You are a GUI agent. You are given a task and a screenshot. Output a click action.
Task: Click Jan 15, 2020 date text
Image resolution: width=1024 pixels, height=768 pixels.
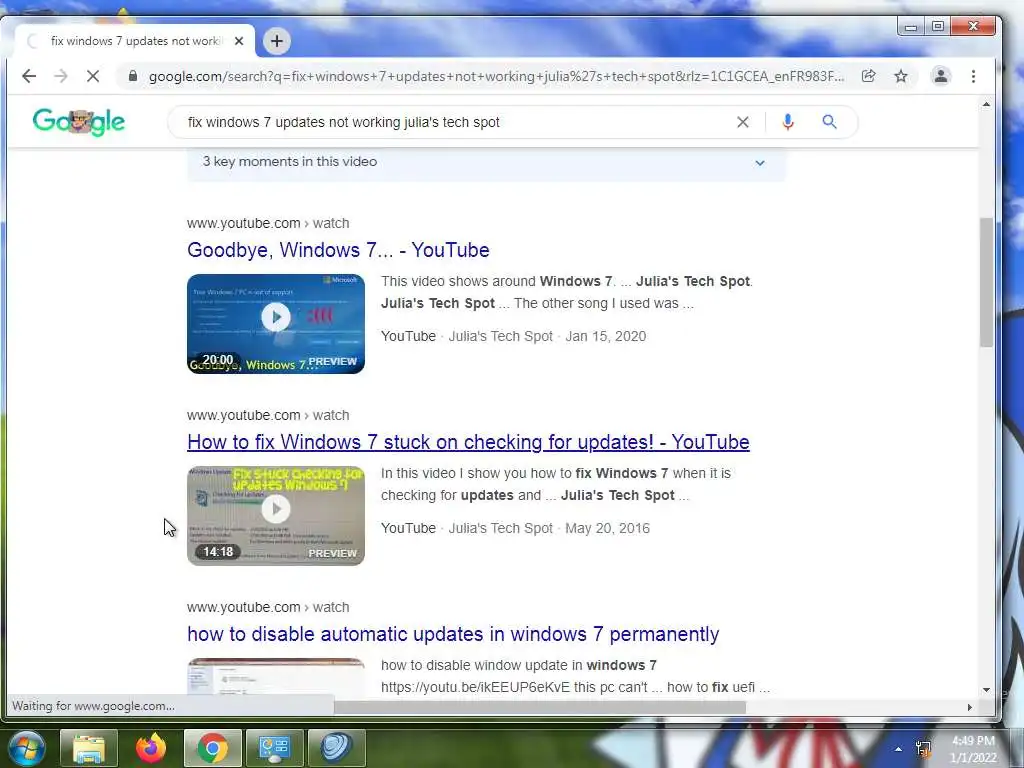click(x=605, y=336)
